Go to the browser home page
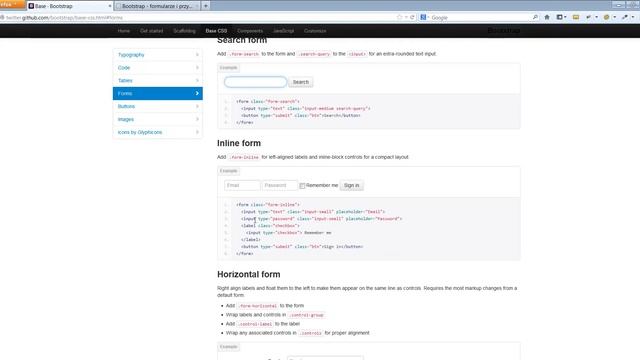This screenshot has width=640, height=360. [547, 17]
